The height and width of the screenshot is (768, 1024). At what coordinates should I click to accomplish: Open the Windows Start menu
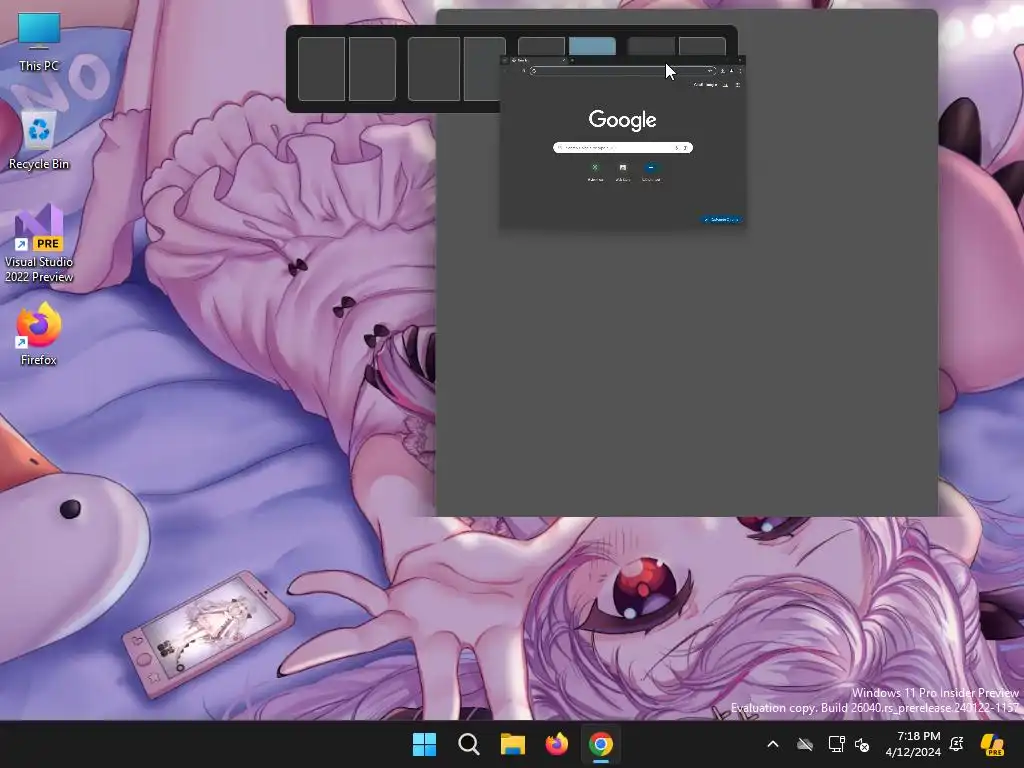pyautogui.click(x=424, y=744)
